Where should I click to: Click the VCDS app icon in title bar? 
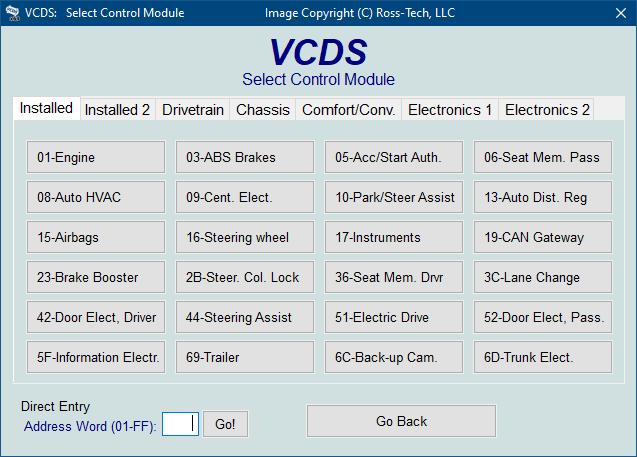coord(13,13)
